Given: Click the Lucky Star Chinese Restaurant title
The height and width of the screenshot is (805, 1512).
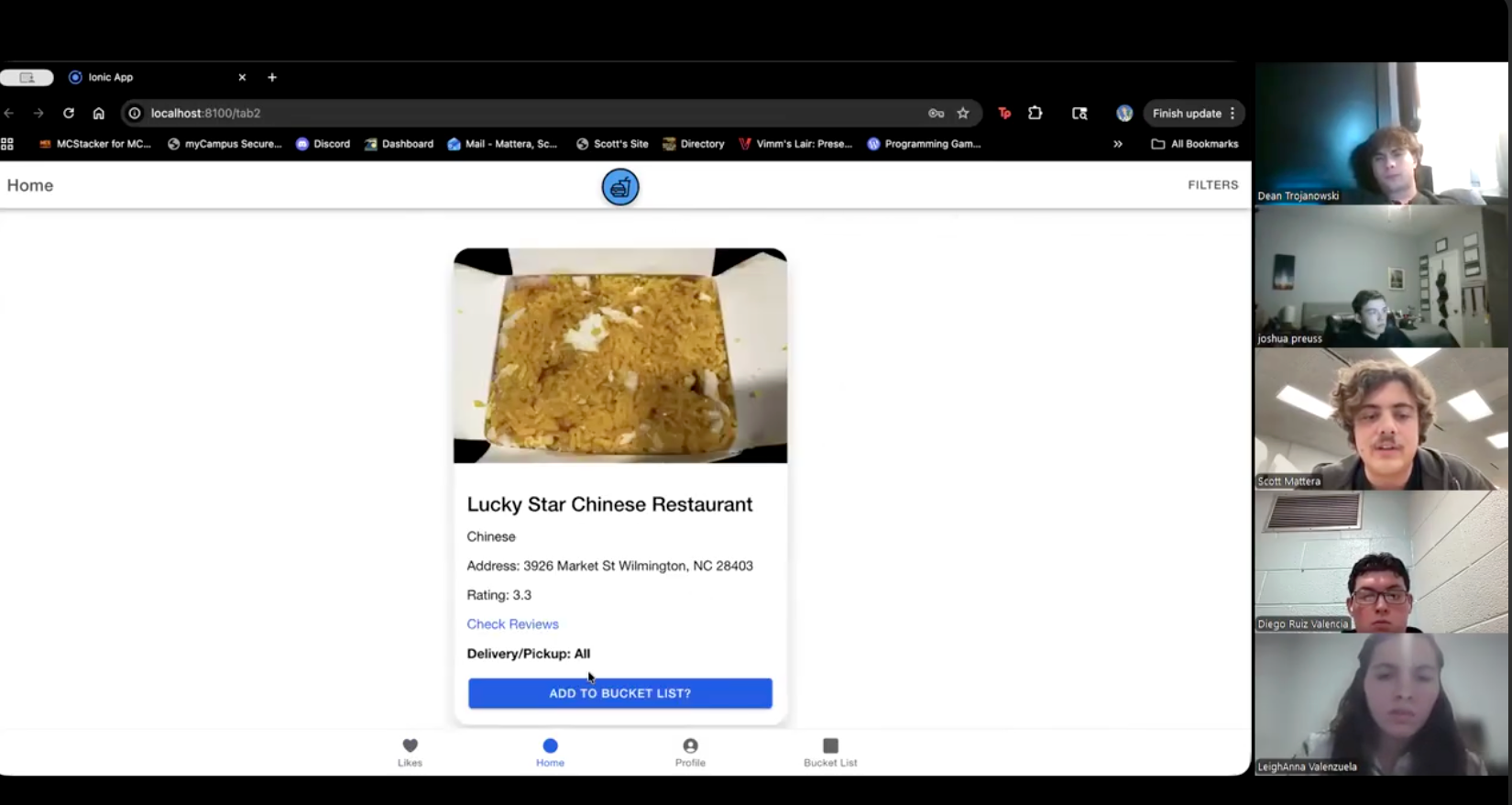Looking at the screenshot, I should (609, 504).
